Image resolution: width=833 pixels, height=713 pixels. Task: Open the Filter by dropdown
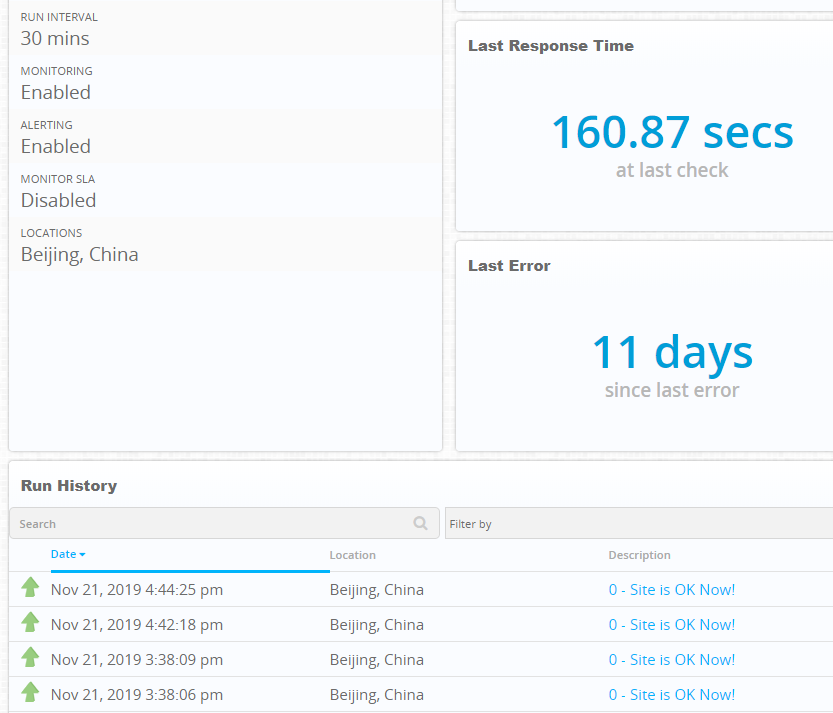point(638,523)
